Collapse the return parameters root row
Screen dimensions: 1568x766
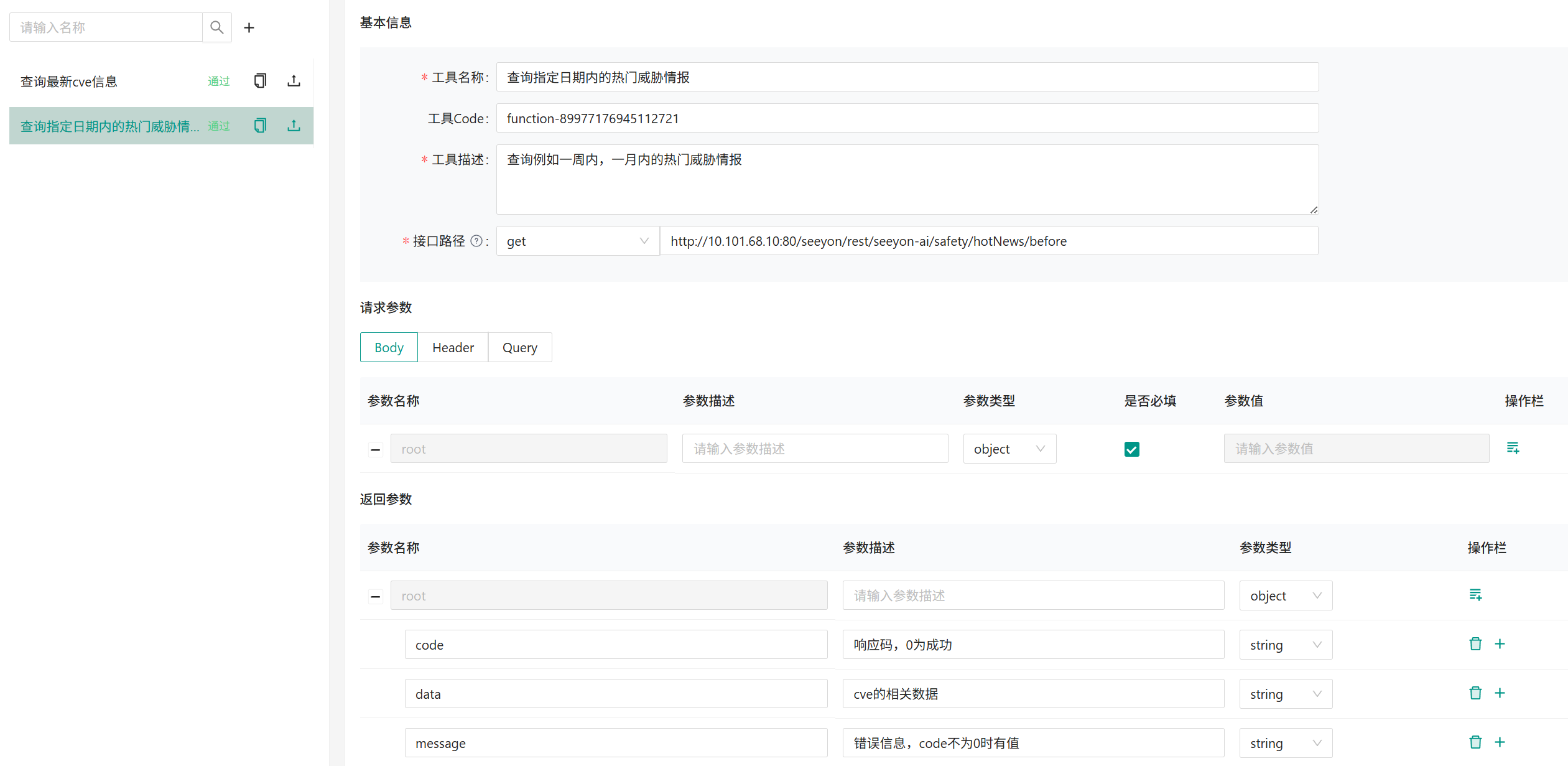(x=375, y=596)
